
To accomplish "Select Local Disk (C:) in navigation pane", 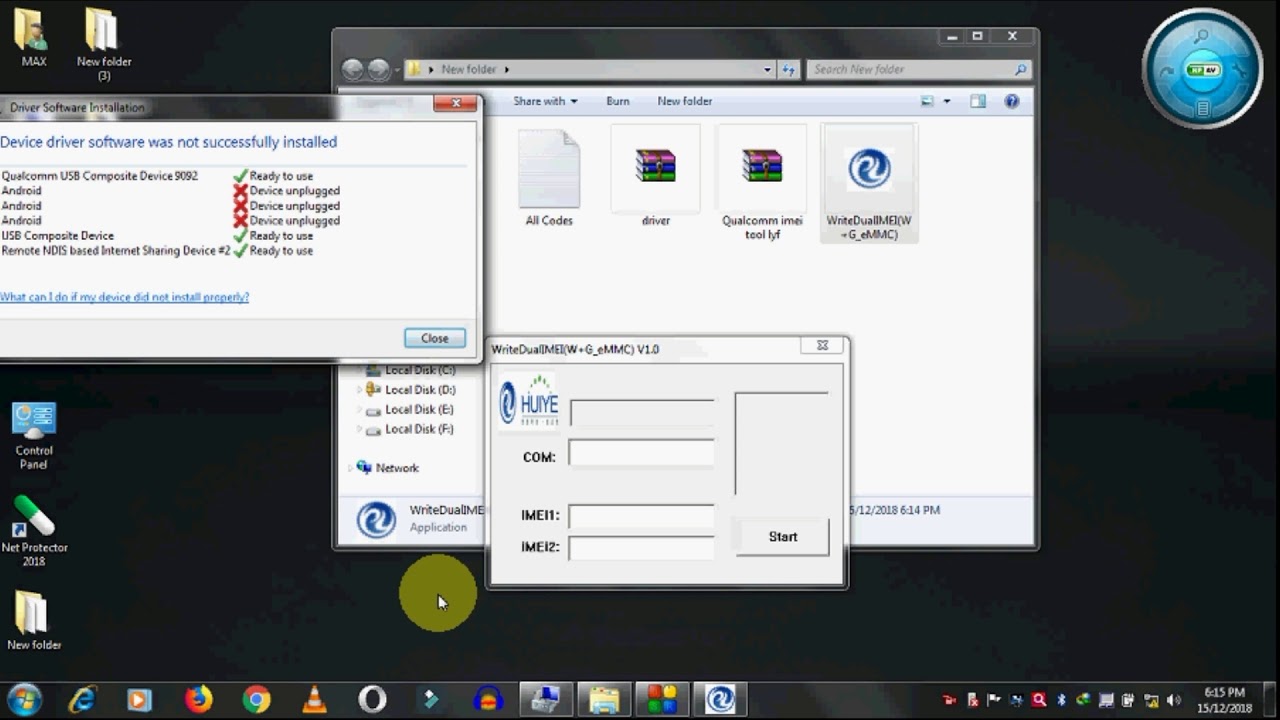I will click(419, 370).
